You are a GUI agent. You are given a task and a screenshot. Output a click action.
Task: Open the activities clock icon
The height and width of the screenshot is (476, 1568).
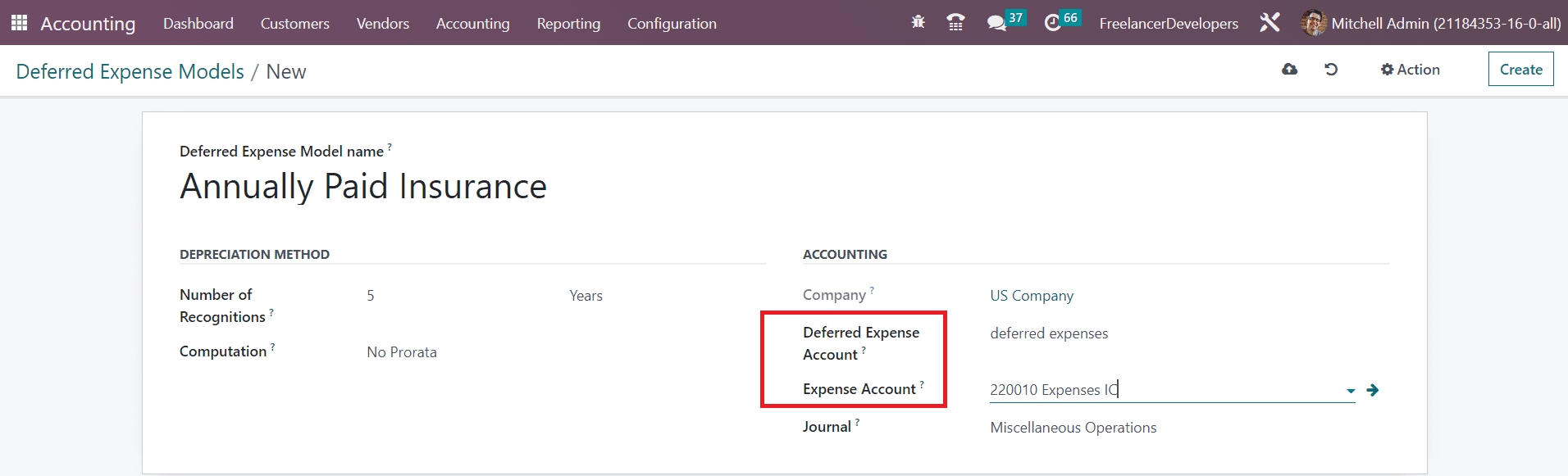[1053, 23]
